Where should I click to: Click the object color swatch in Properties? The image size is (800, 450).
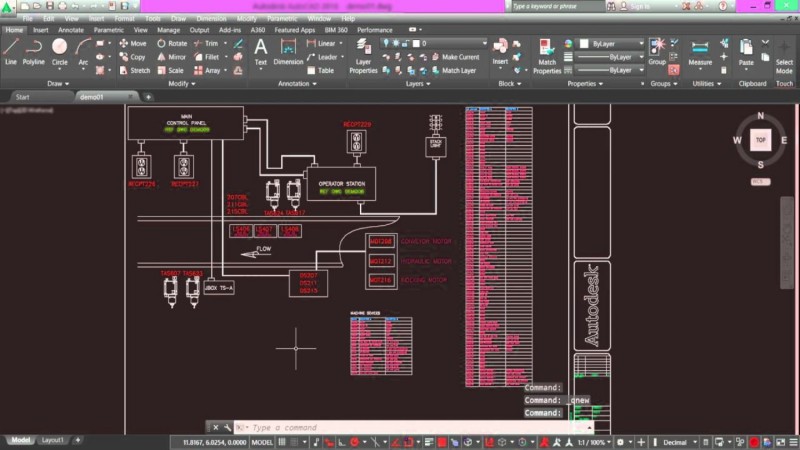pyautogui.click(x=584, y=44)
